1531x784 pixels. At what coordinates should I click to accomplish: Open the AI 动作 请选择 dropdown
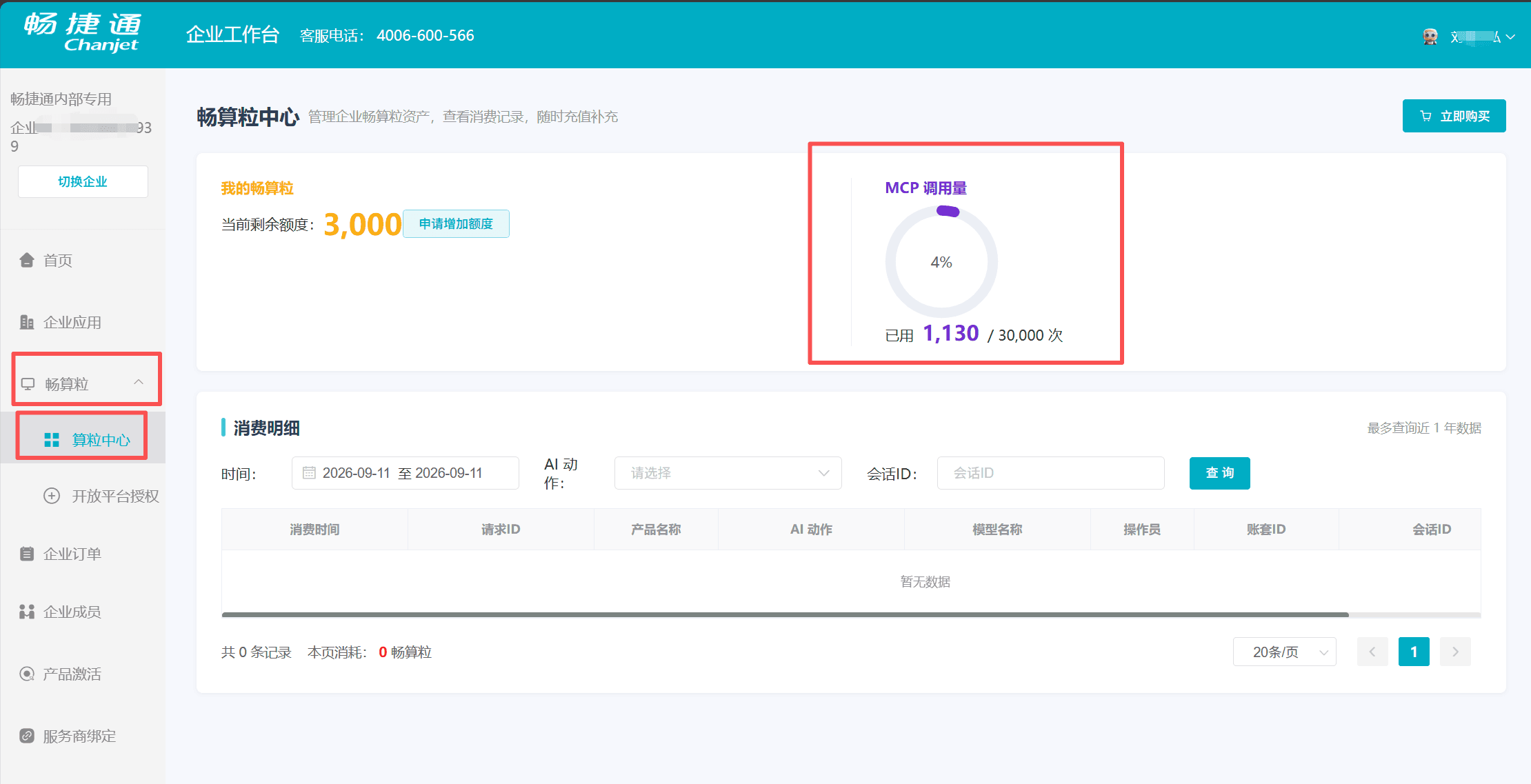(x=728, y=473)
